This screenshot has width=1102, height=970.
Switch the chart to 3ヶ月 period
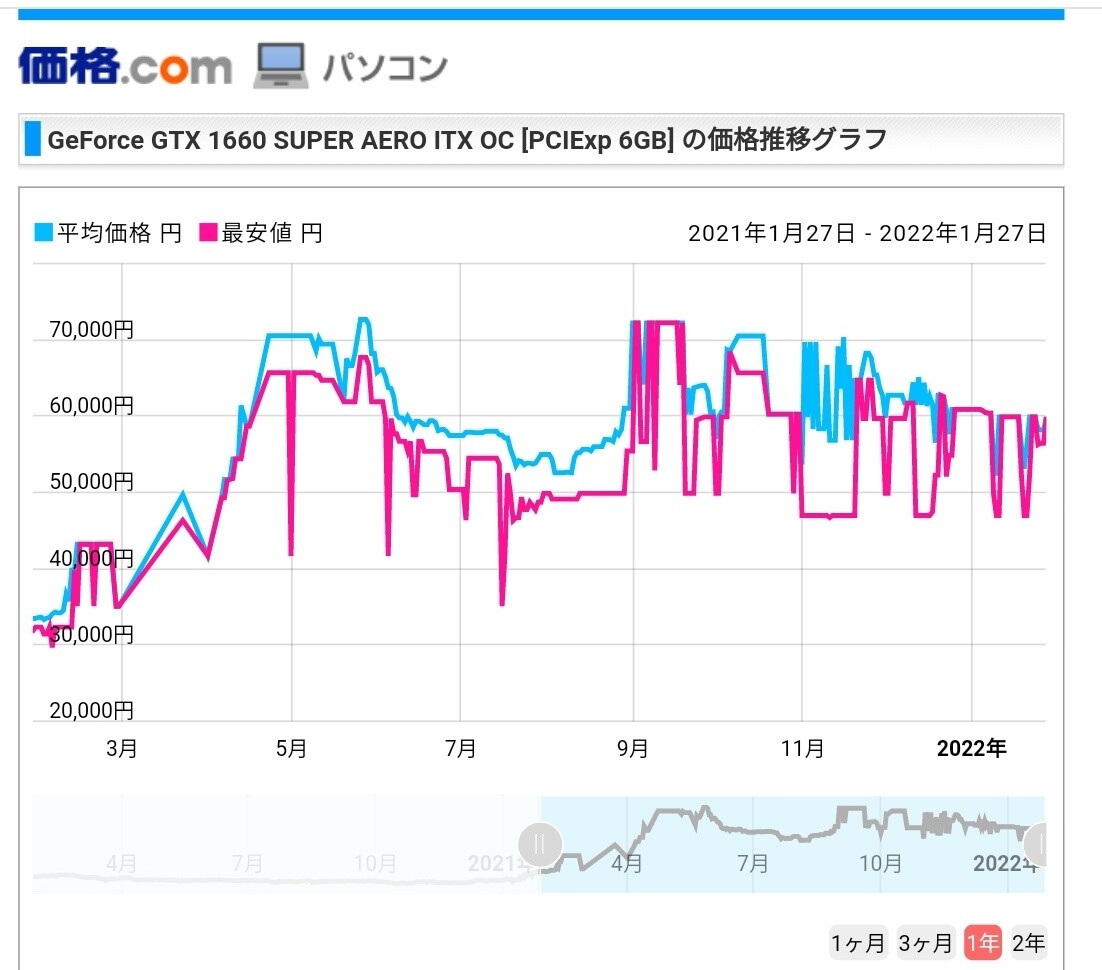tap(925, 942)
